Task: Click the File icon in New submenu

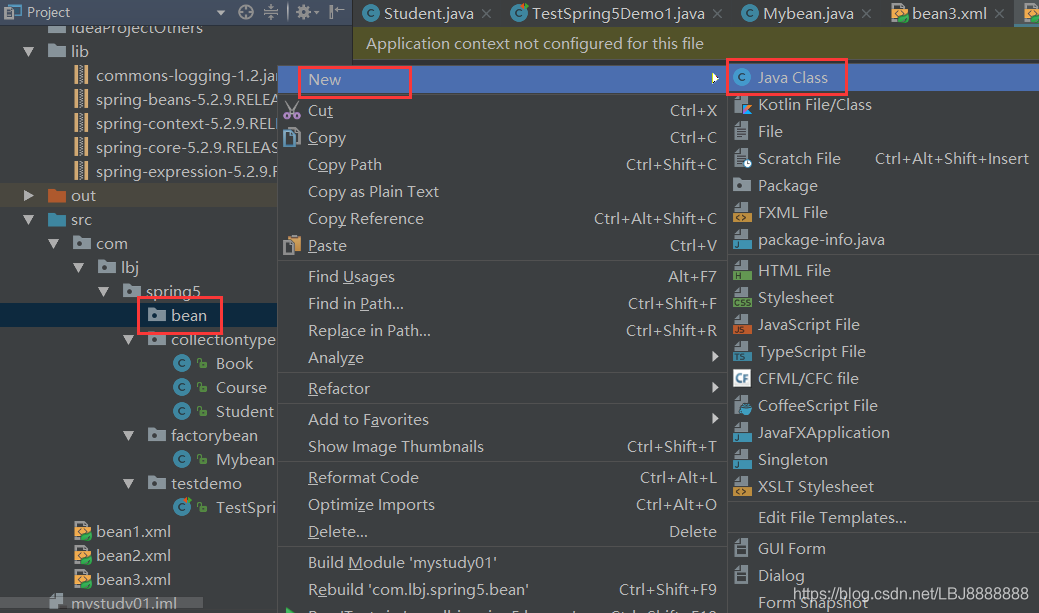Action: 742,132
